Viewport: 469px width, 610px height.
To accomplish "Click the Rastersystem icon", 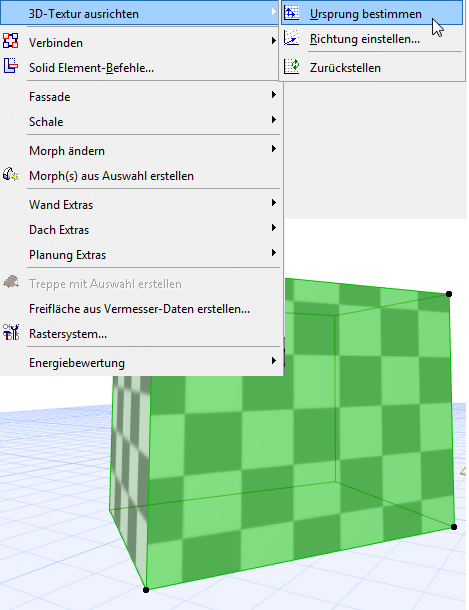I will (x=11, y=333).
